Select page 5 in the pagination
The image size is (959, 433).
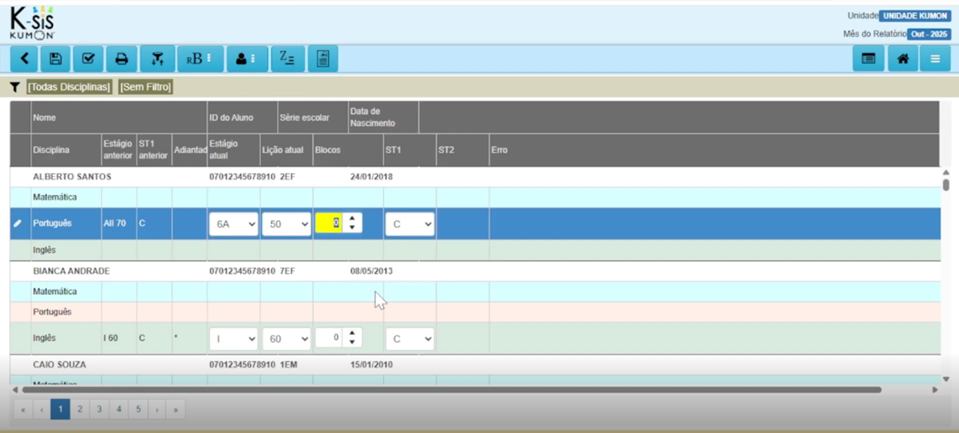(138, 409)
